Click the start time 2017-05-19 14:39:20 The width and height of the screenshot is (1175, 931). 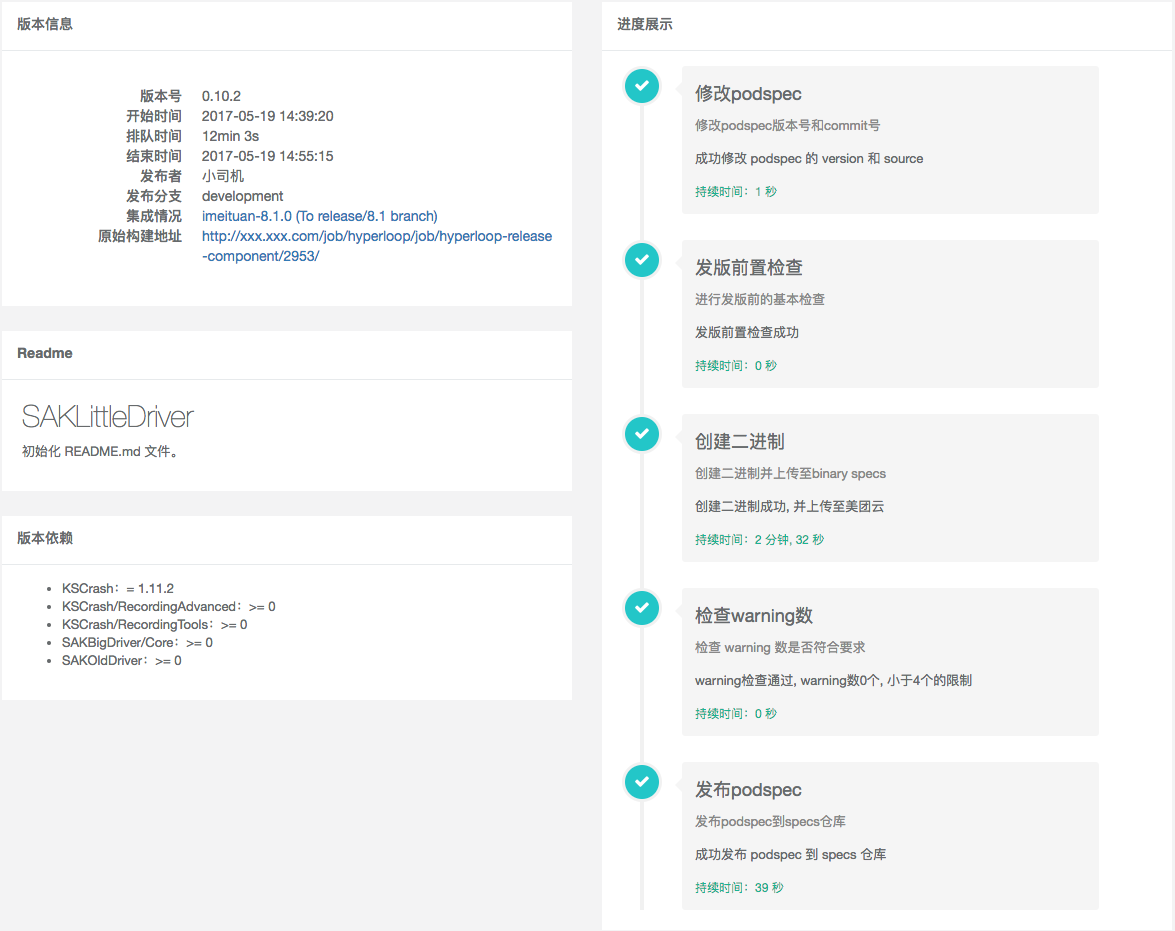(268, 116)
